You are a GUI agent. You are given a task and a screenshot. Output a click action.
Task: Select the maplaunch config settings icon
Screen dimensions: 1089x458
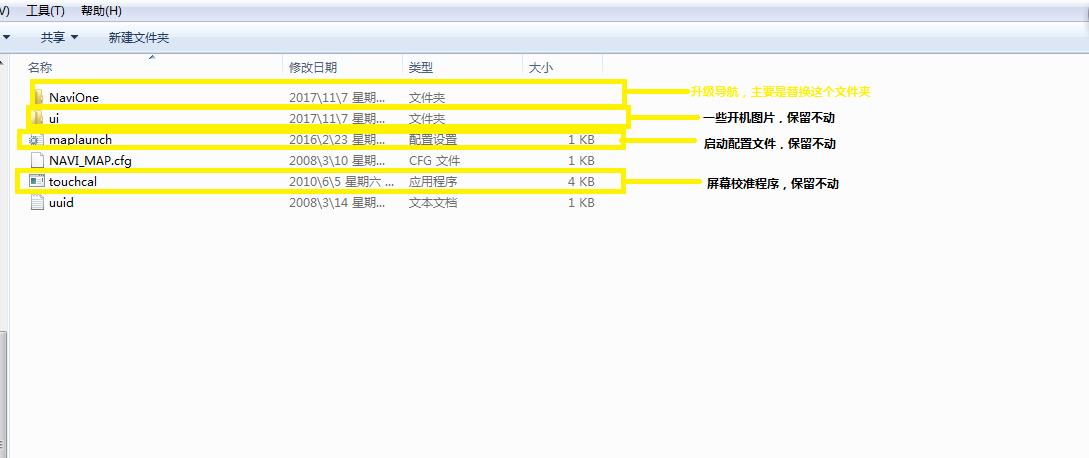[36, 140]
